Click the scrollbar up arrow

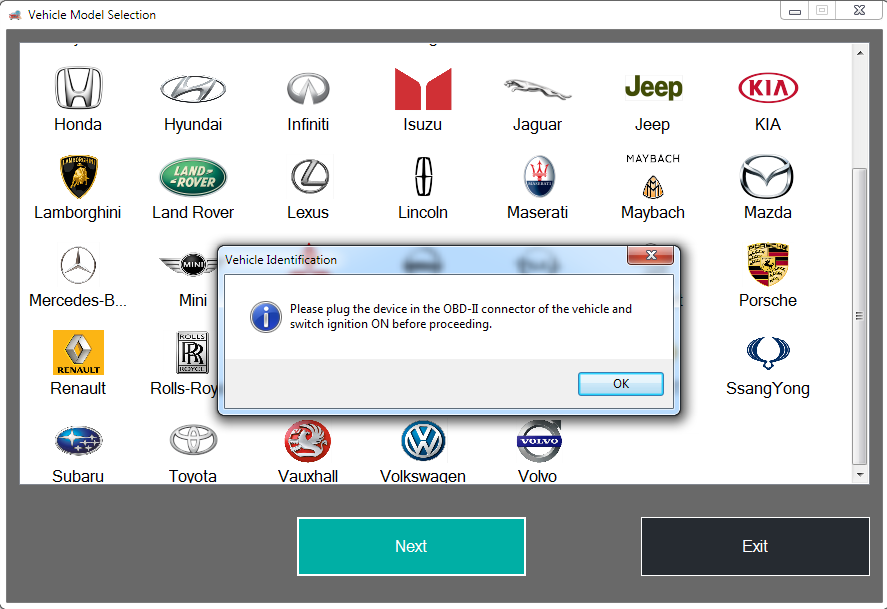pos(860,53)
